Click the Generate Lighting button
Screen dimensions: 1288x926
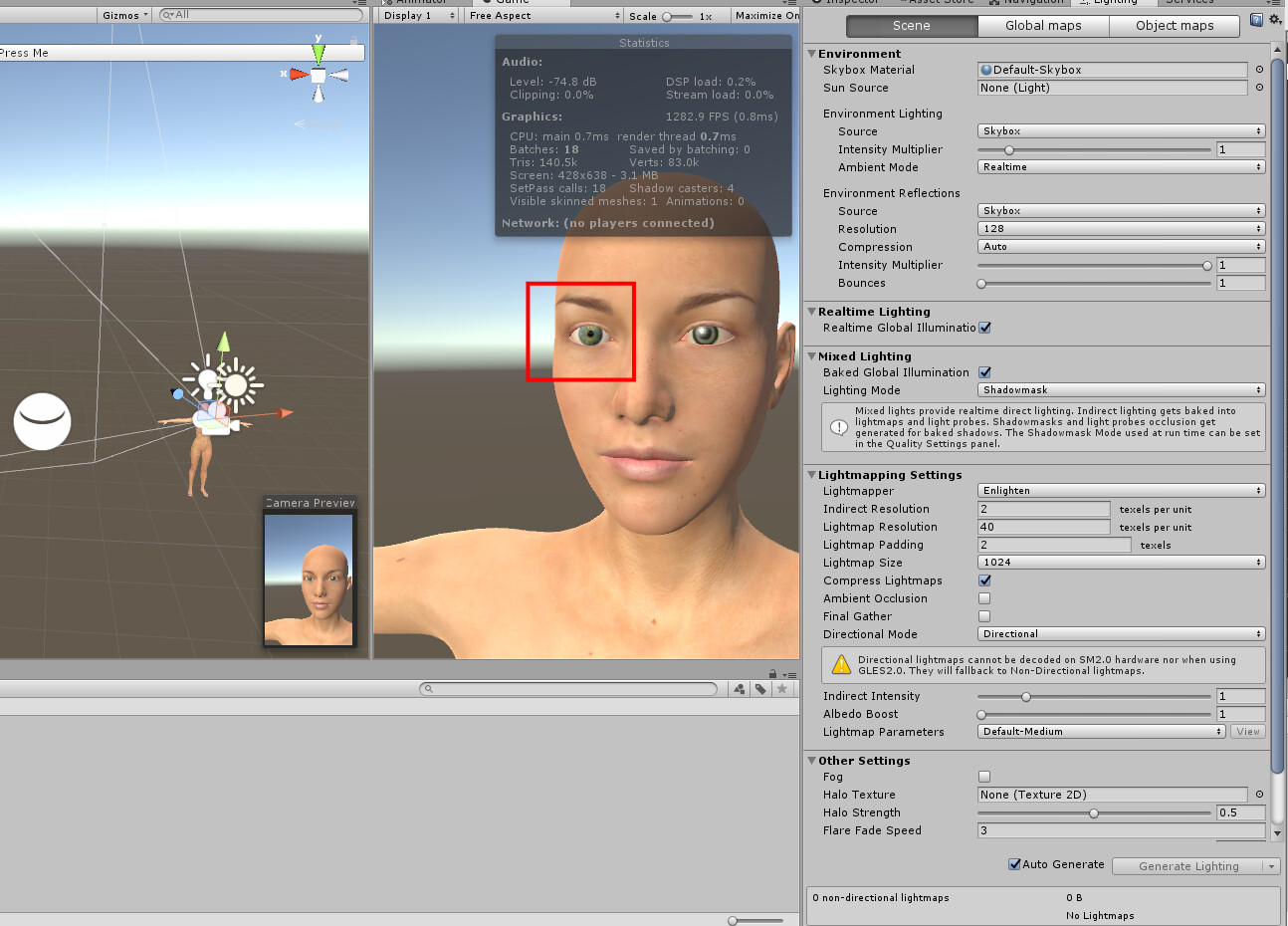pos(1188,865)
